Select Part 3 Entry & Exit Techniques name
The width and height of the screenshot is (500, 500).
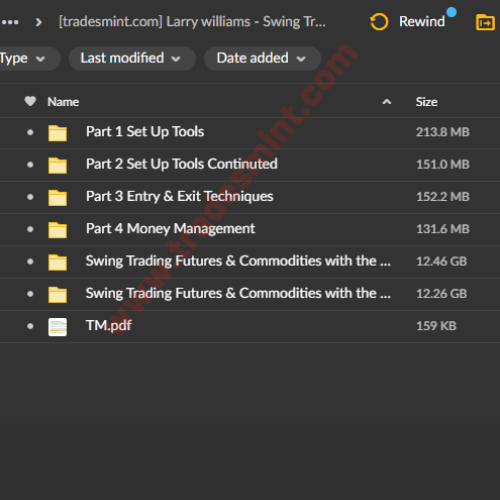(x=180, y=196)
